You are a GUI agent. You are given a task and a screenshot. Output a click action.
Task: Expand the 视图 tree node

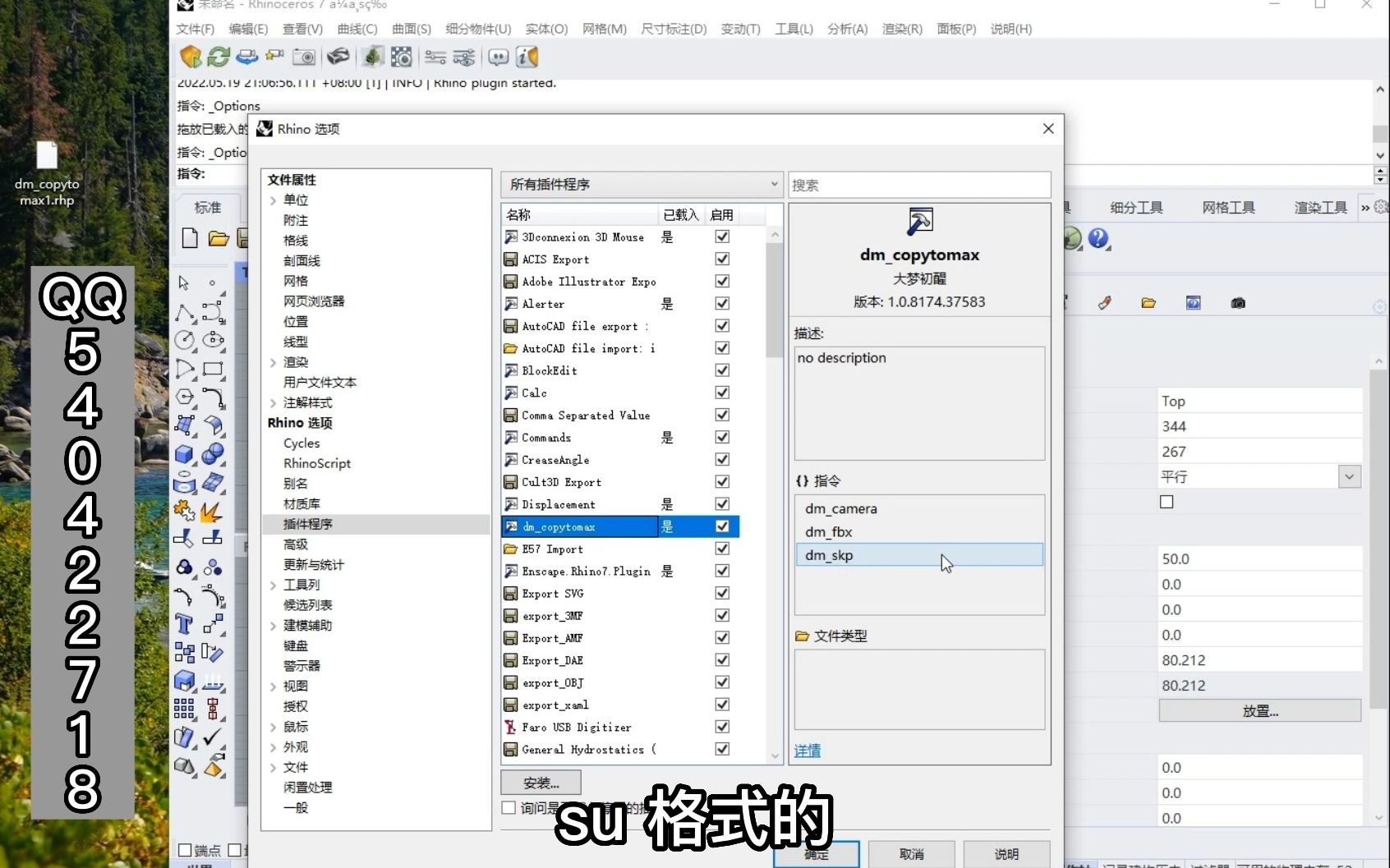coord(274,687)
